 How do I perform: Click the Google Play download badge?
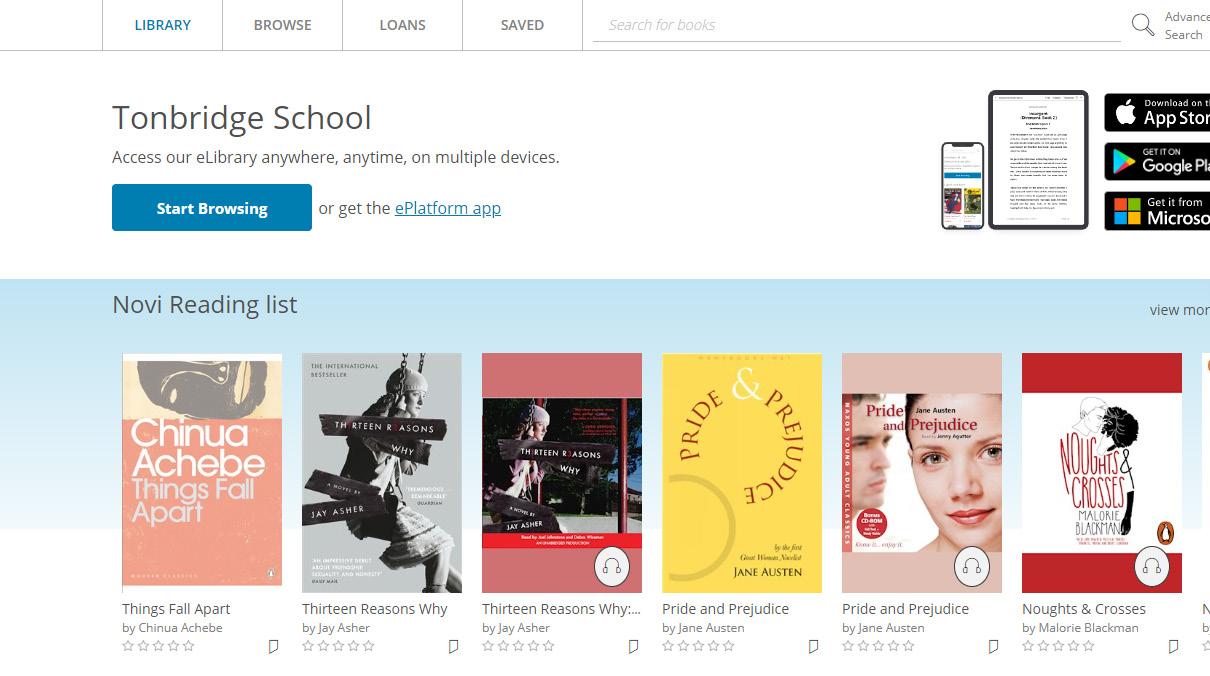(x=1157, y=162)
